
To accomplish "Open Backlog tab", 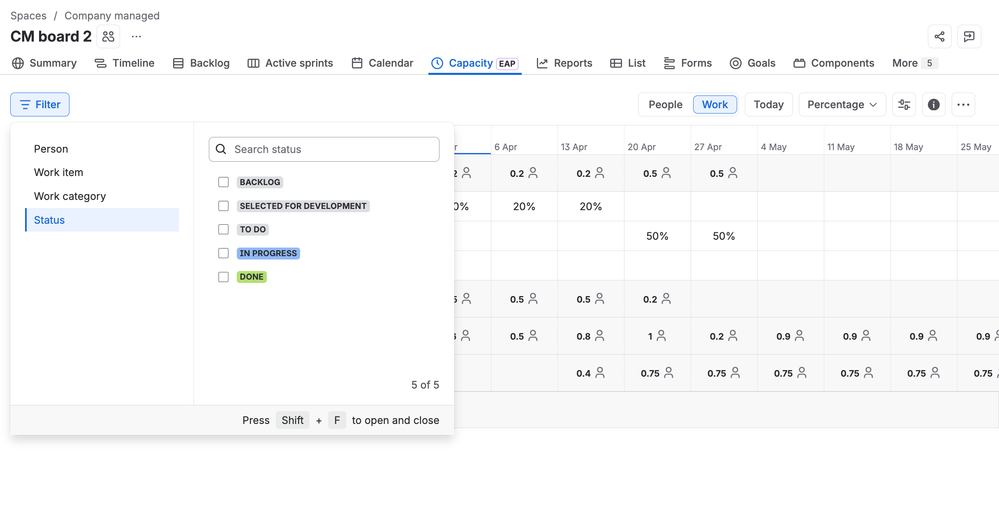I will 201,63.
